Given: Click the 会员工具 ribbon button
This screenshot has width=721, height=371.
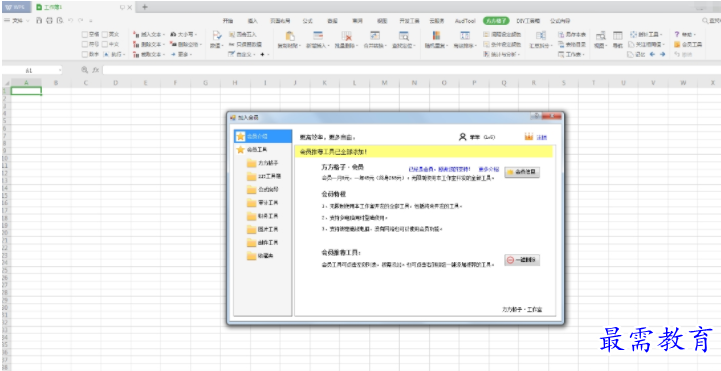Looking at the screenshot, I should pos(688,45).
